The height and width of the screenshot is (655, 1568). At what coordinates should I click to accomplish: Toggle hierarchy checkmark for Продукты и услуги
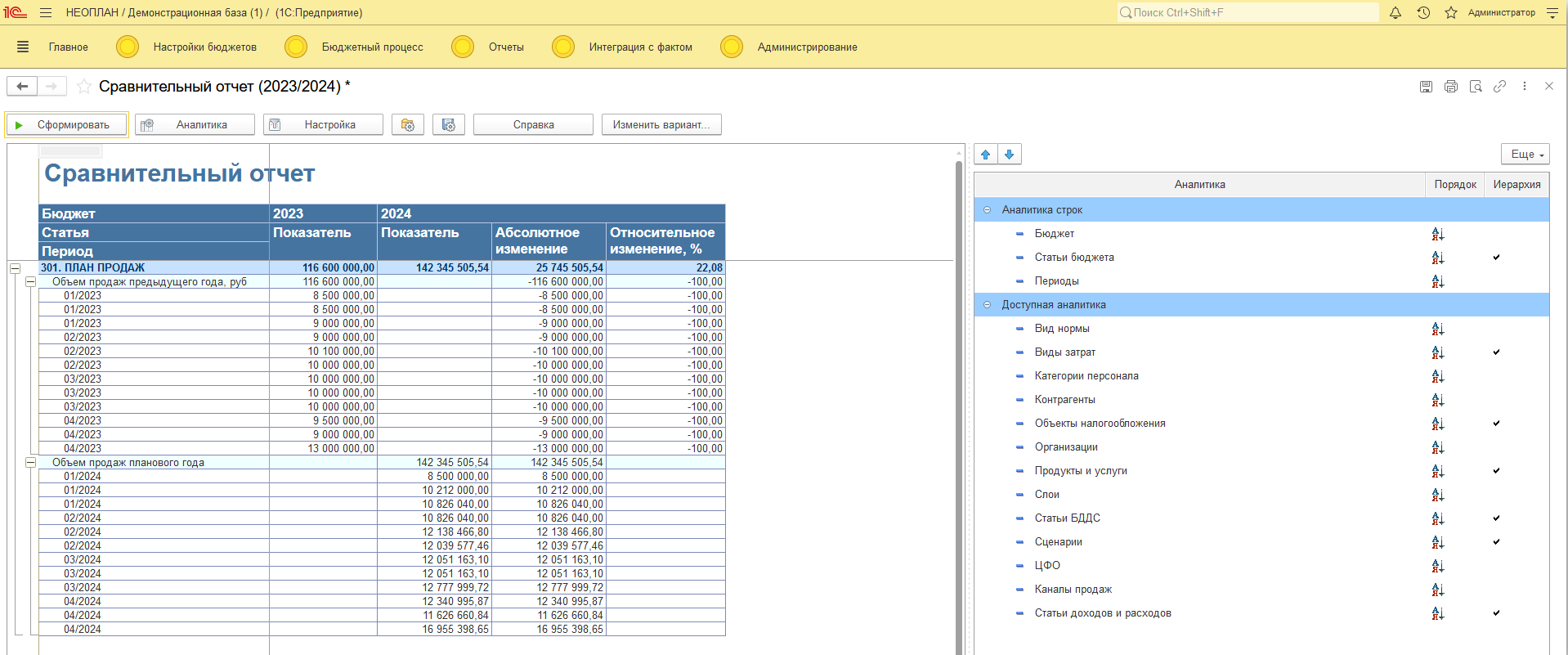(1496, 470)
